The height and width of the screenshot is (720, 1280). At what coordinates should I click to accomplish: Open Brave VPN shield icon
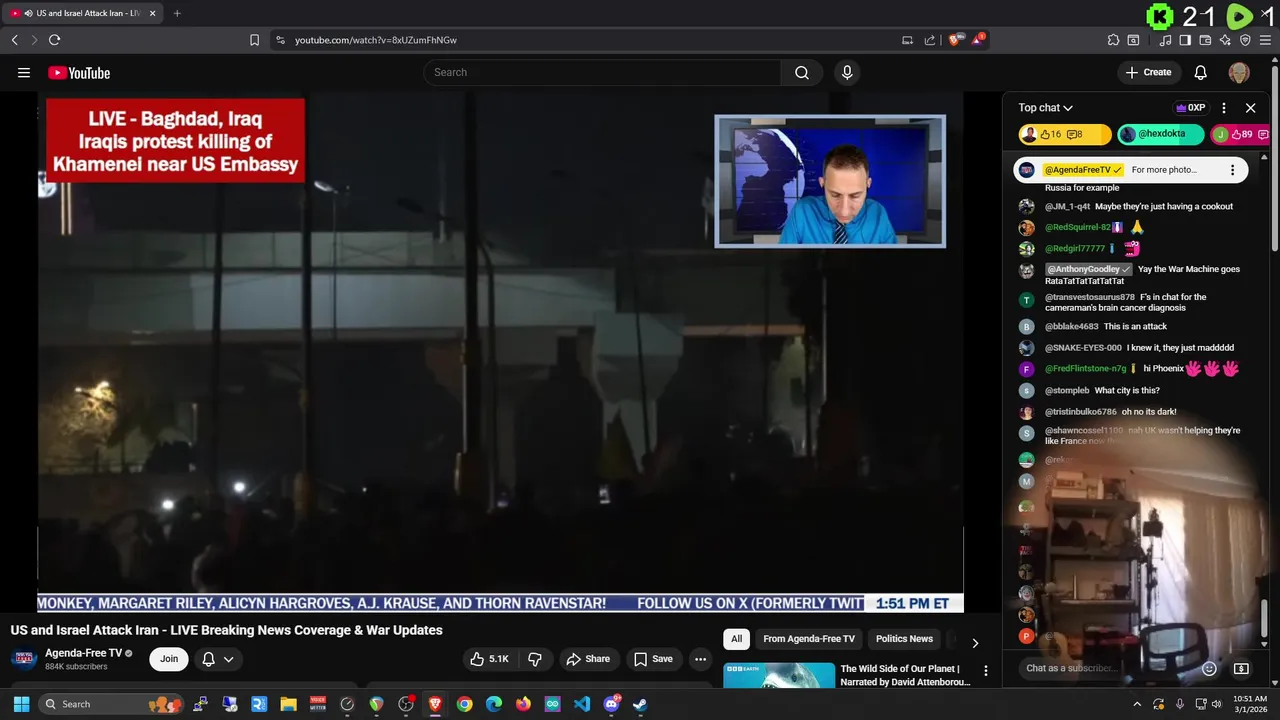click(x=1245, y=40)
